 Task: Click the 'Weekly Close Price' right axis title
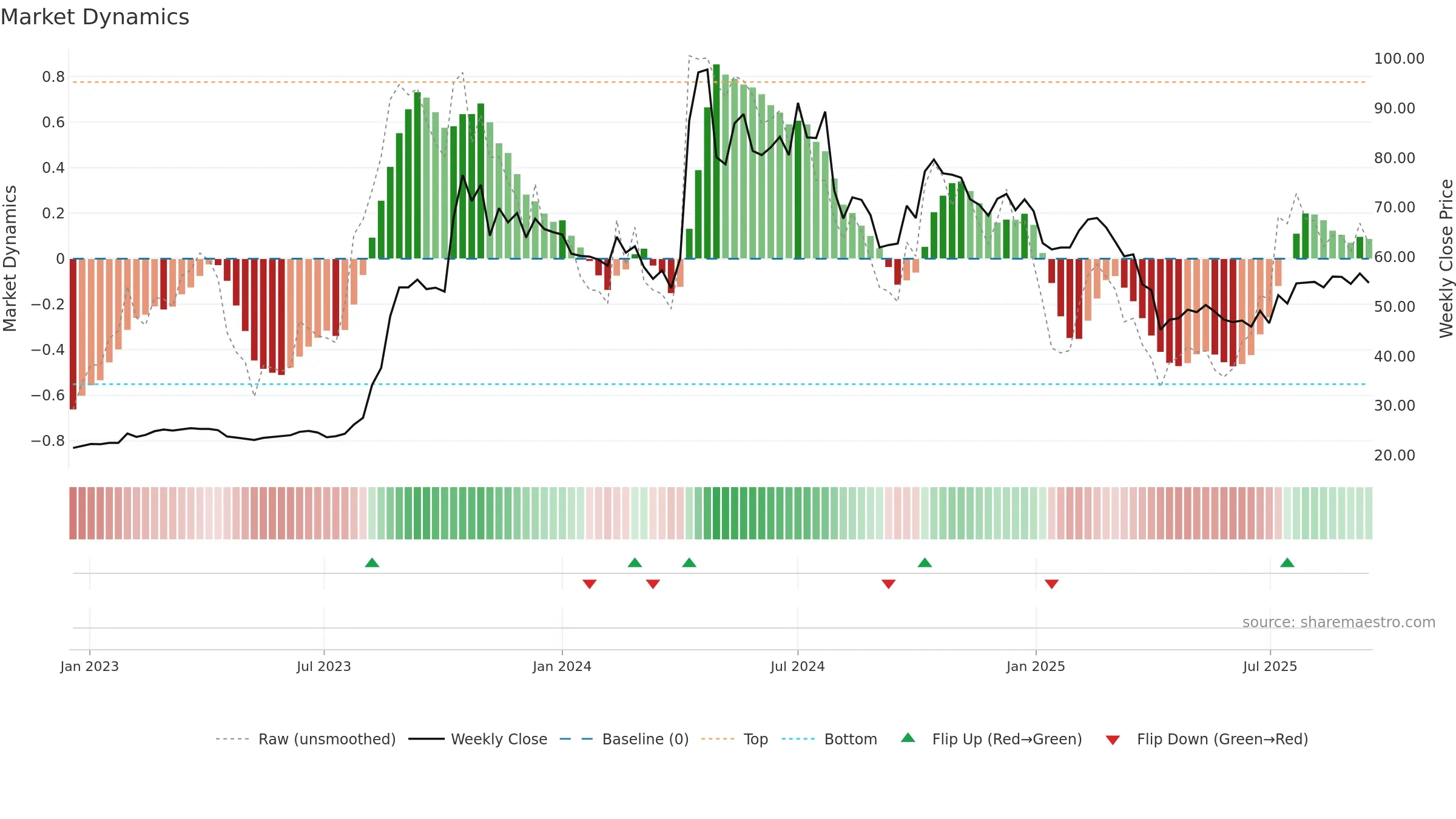tap(1446, 258)
